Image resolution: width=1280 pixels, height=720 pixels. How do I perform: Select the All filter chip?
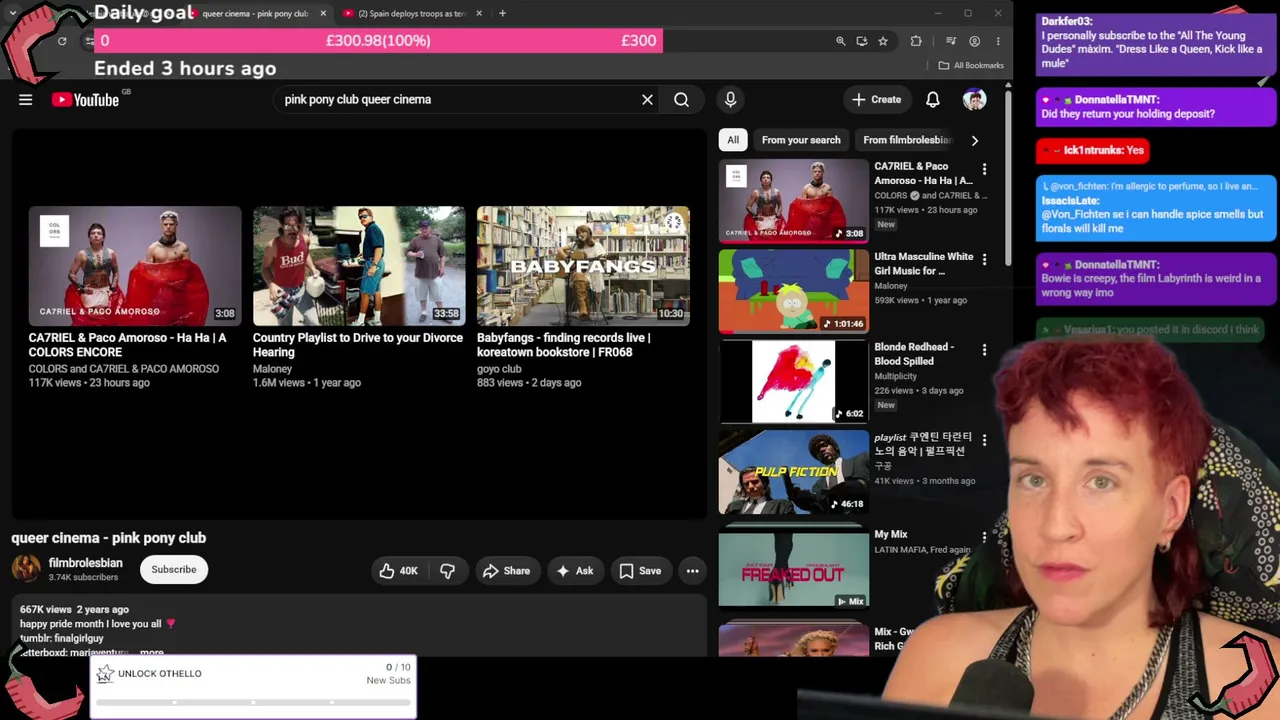point(733,140)
